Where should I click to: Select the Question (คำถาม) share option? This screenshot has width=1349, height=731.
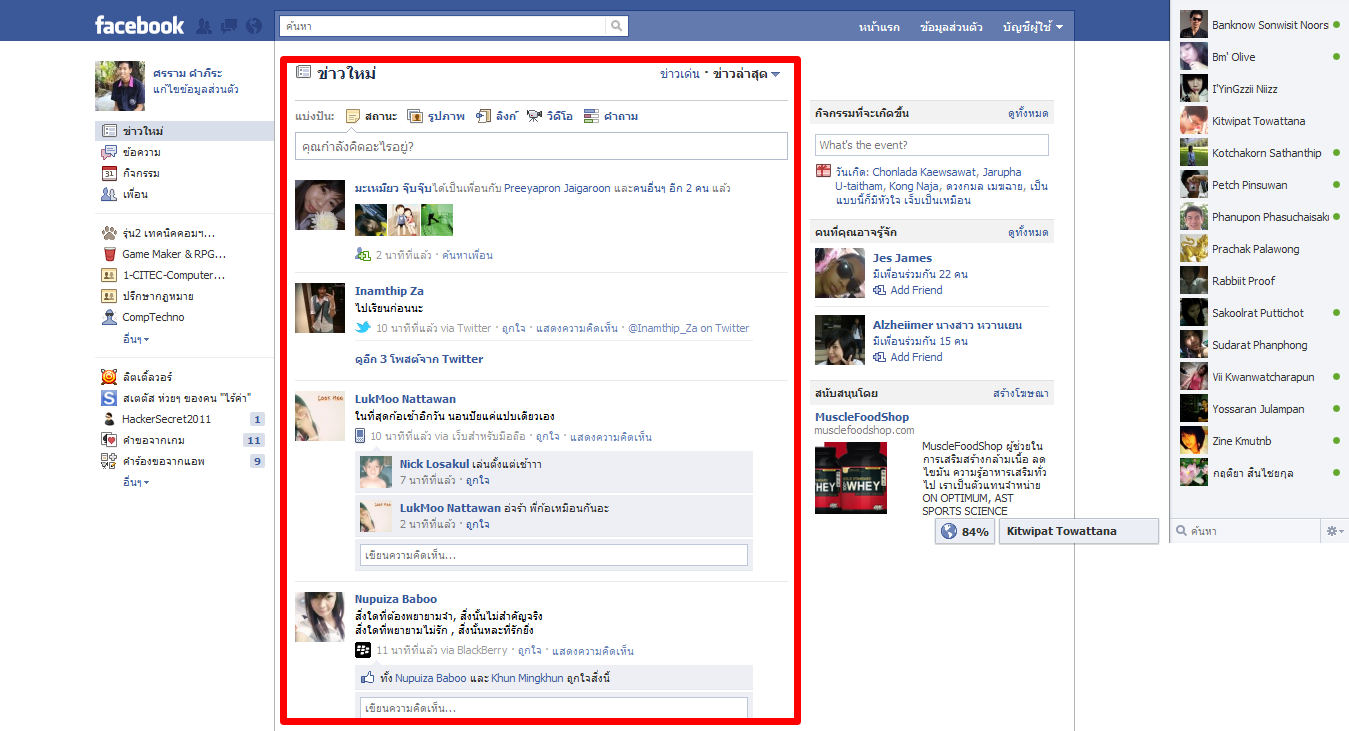(x=610, y=116)
